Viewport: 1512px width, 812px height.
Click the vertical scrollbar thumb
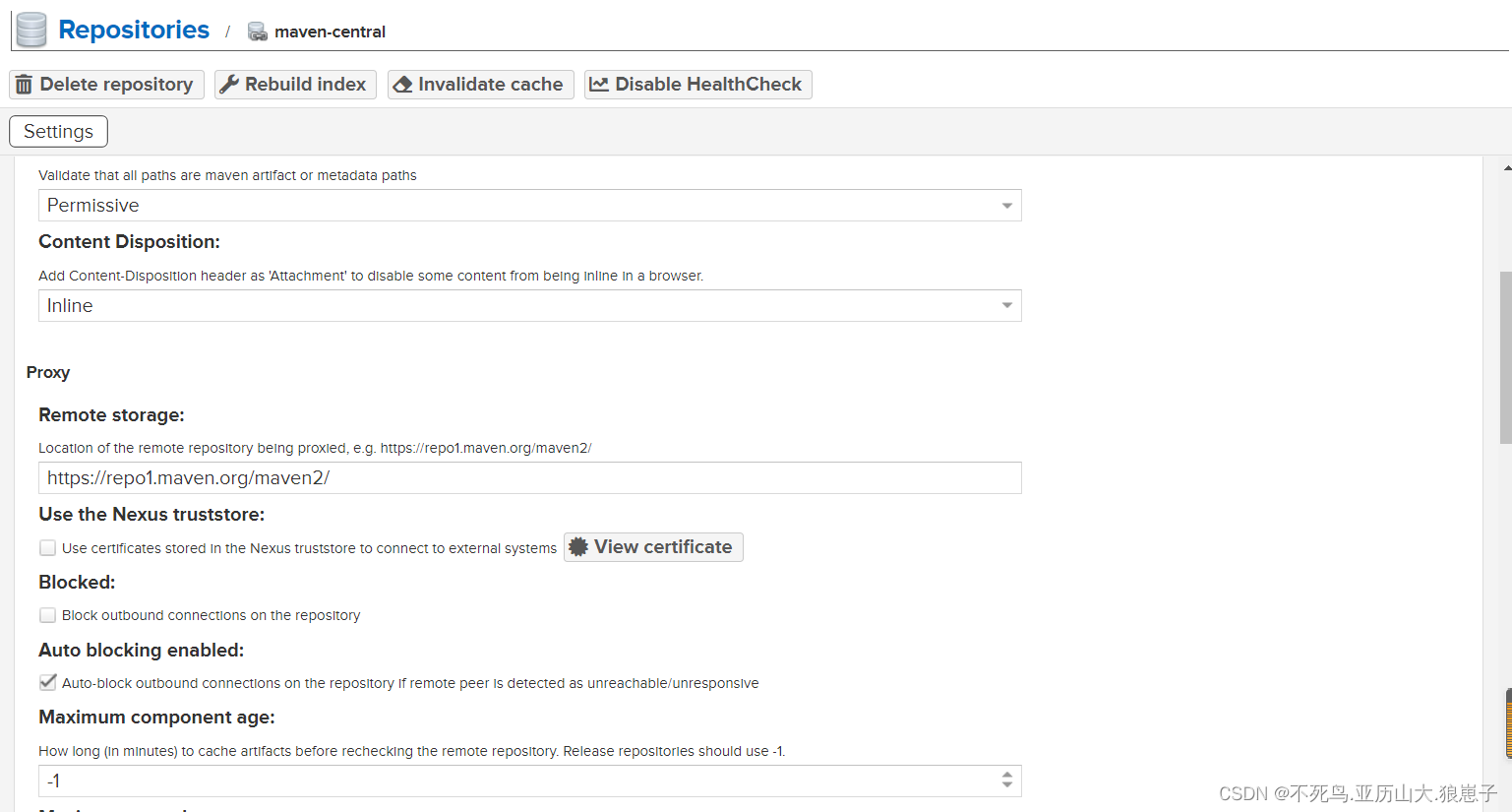1505,357
